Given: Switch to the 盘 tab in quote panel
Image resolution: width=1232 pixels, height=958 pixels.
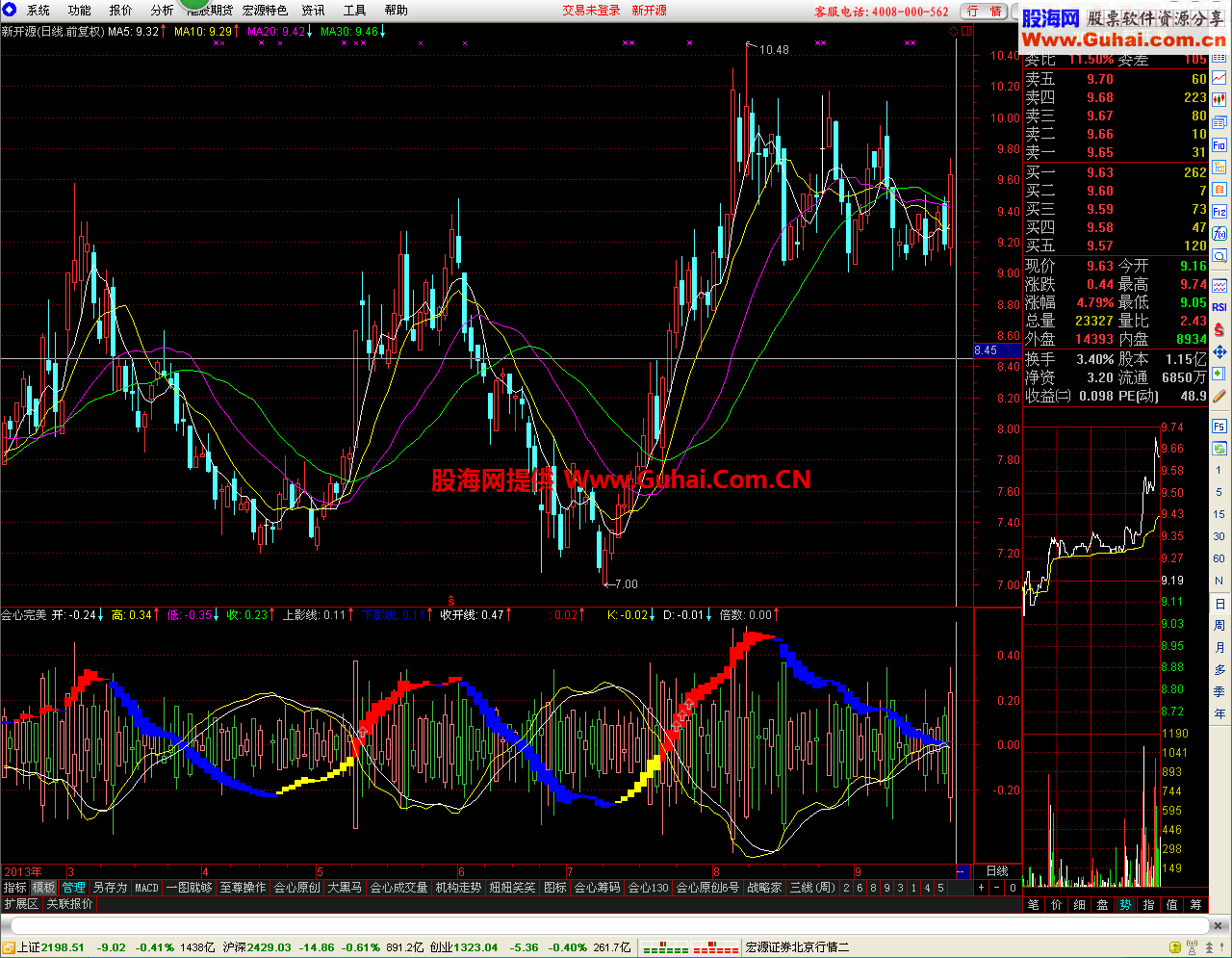Looking at the screenshot, I should pyautogui.click(x=1102, y=905).
